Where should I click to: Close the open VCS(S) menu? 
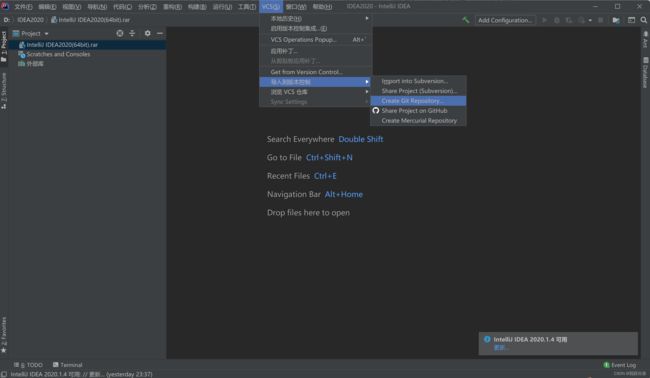click(271, 7)
